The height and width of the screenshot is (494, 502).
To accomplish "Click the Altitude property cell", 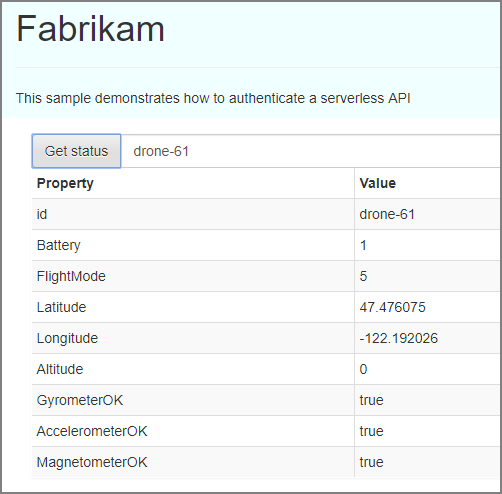I will [x=193, y=369].
